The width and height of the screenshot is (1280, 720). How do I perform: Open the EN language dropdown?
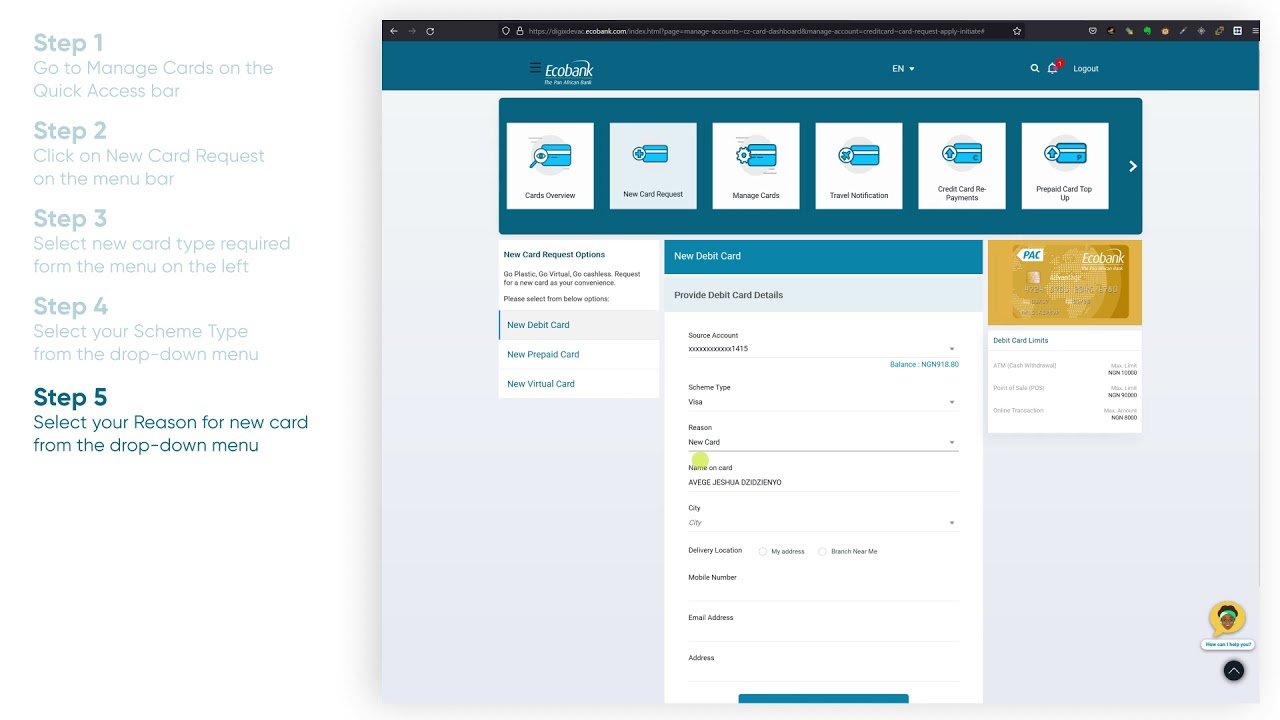[x=903, y=69]
